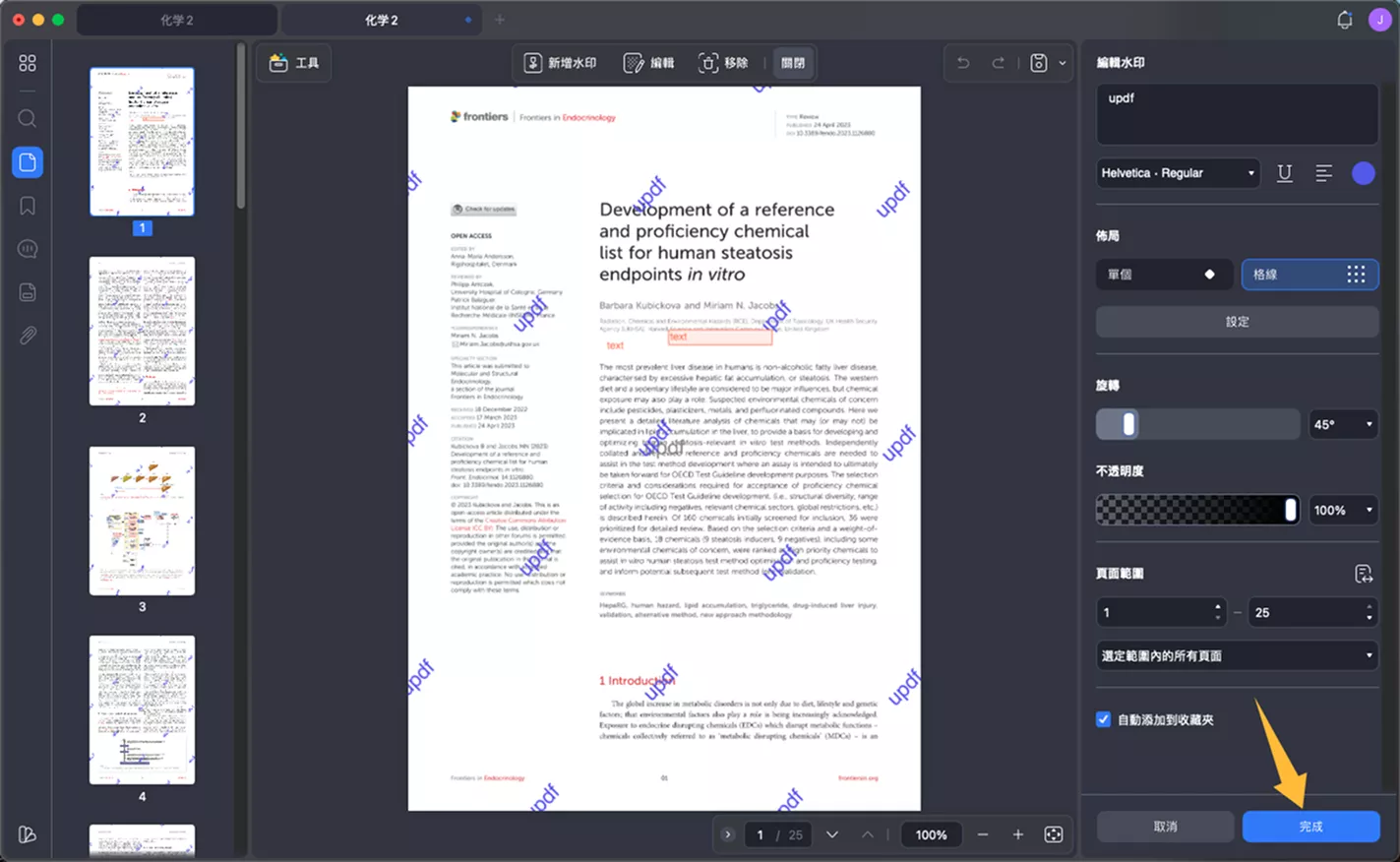Open the comments panel icon

28,249
